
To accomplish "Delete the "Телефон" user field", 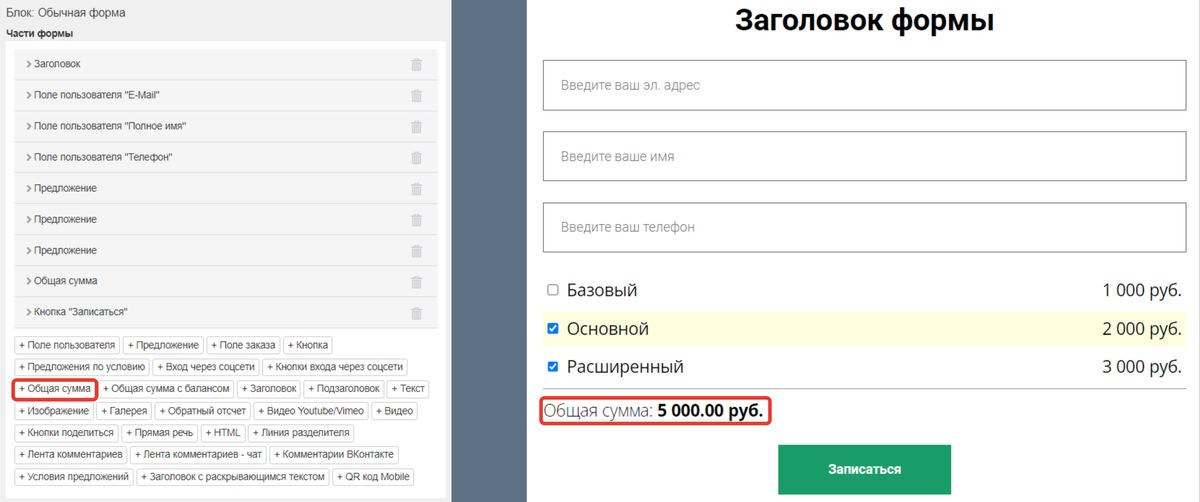I will pyautogui.click(x=416, y=158).
